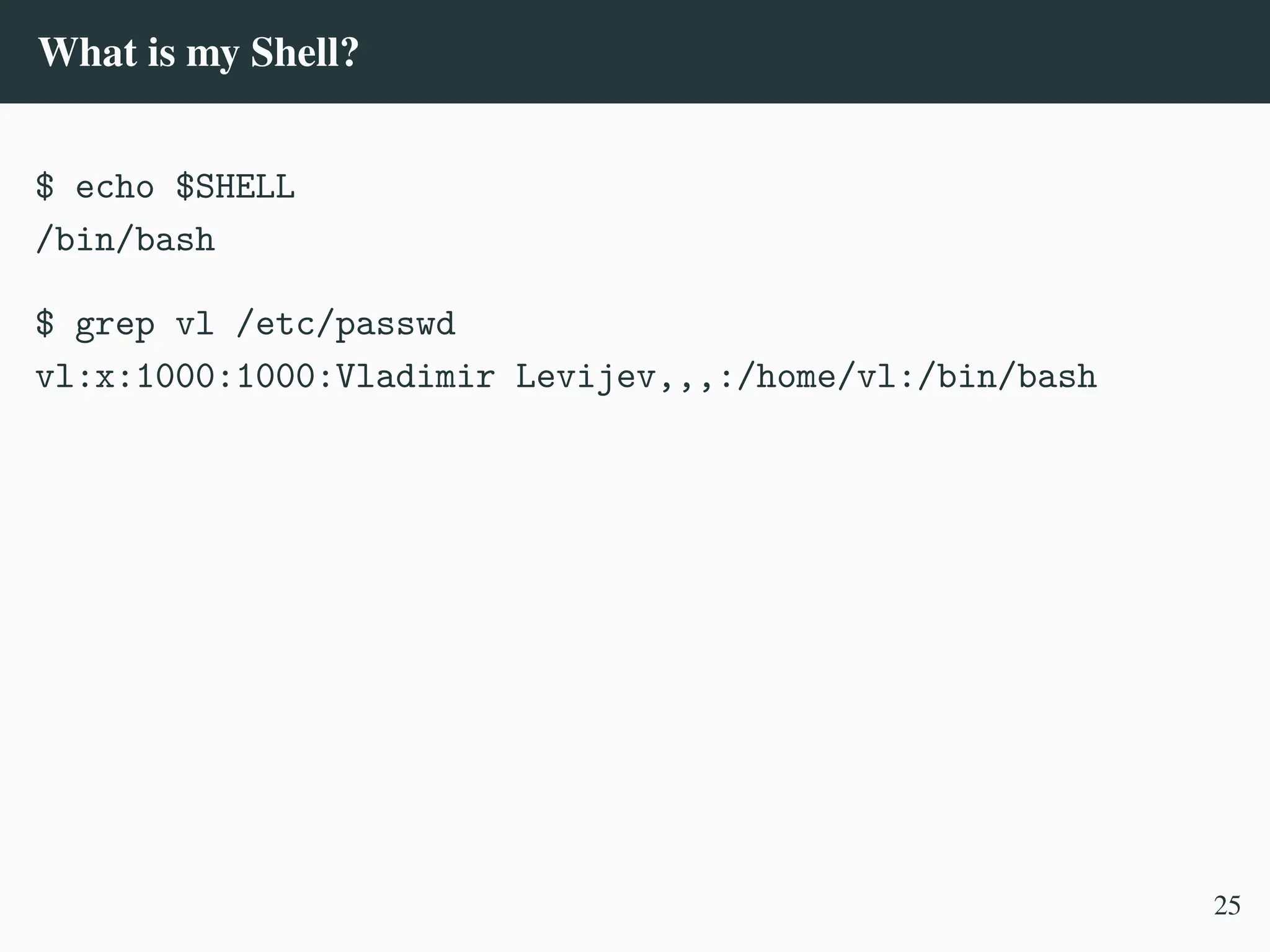The width and height of the screenshot is (1270, 952).
Task: Click the dark header bar right of title
Action: coord(806,53)
